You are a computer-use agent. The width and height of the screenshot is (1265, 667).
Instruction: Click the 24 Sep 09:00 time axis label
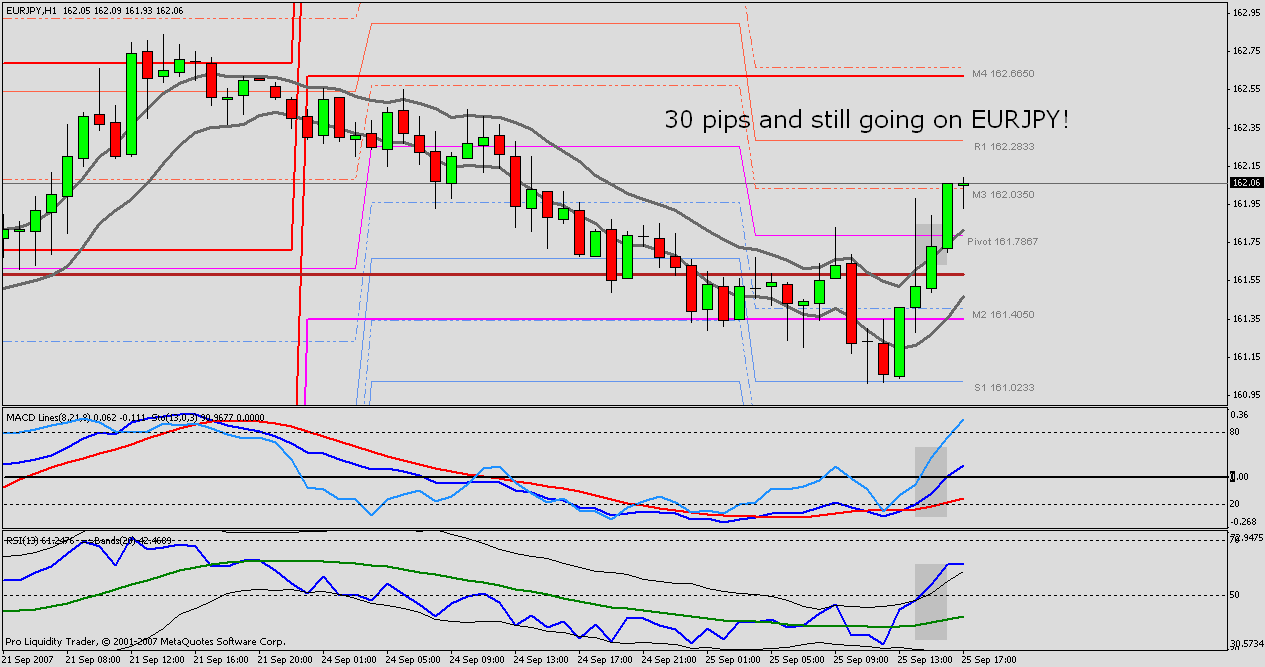(477, 660)
